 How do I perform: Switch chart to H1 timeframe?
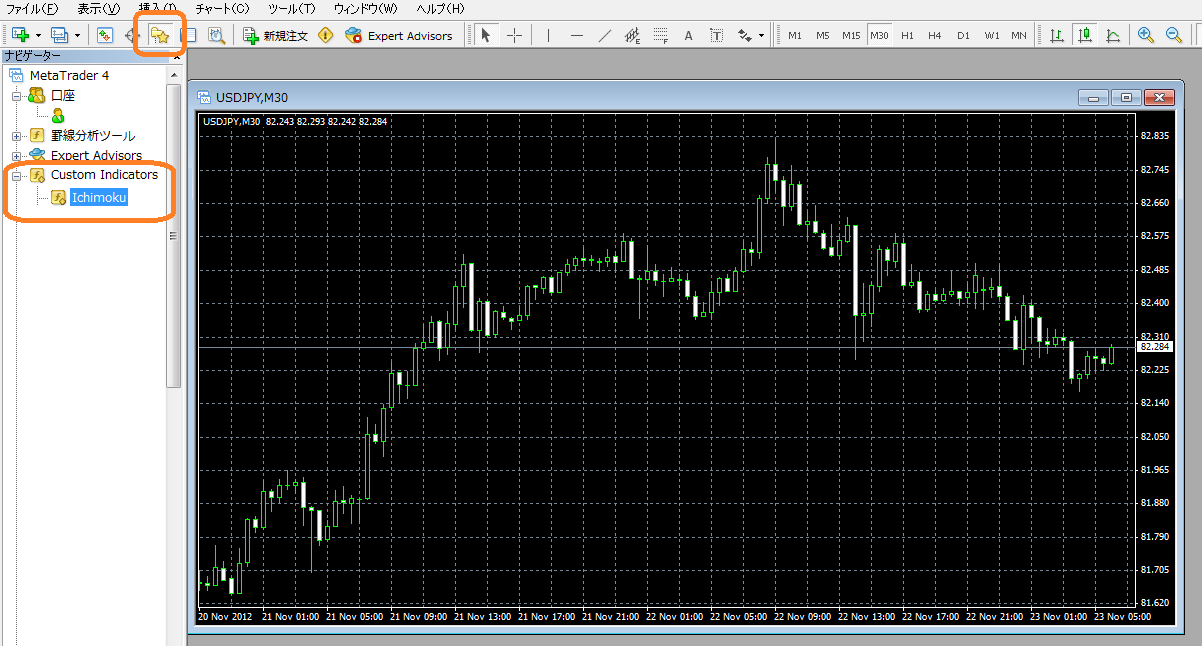pyautogui.click(x=907, y=35)
